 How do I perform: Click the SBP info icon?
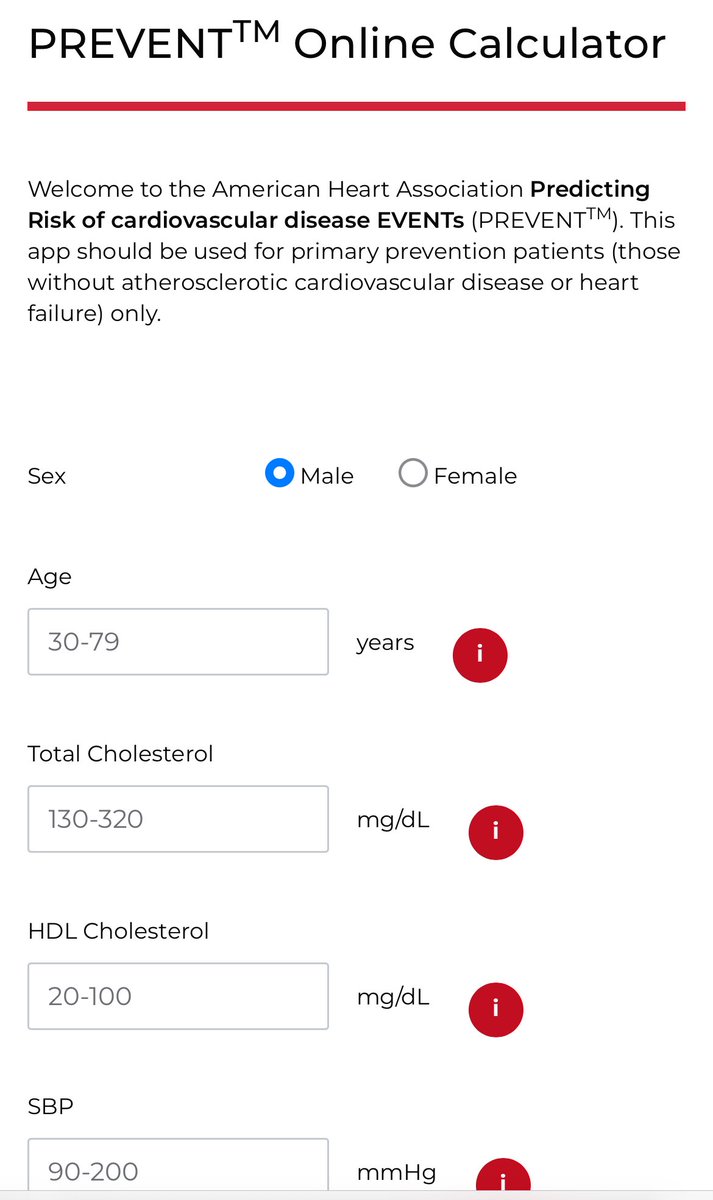point(502,1178)
